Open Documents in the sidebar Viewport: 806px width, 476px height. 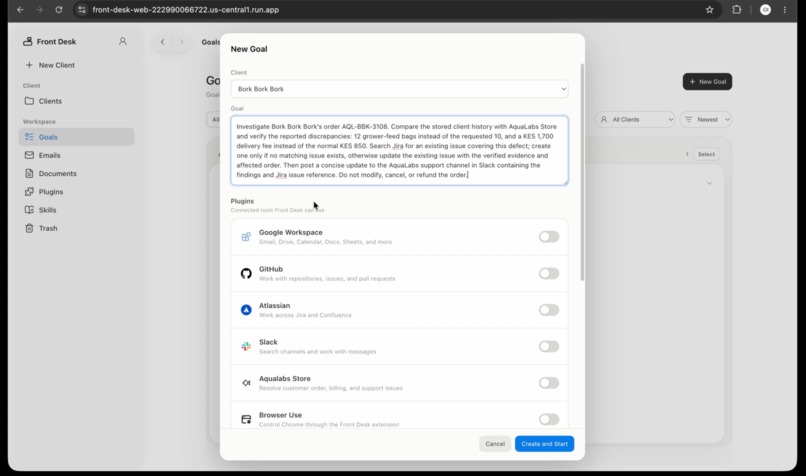point(77,173)
